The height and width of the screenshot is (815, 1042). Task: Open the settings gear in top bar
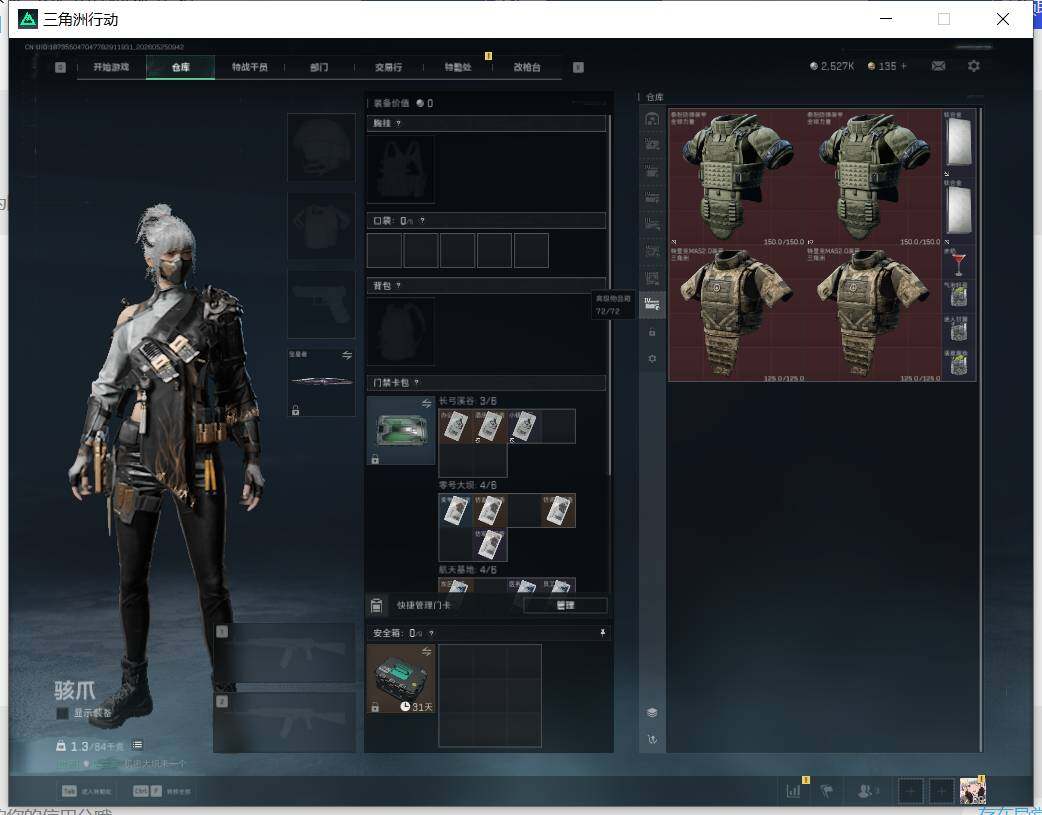(974, 66)
